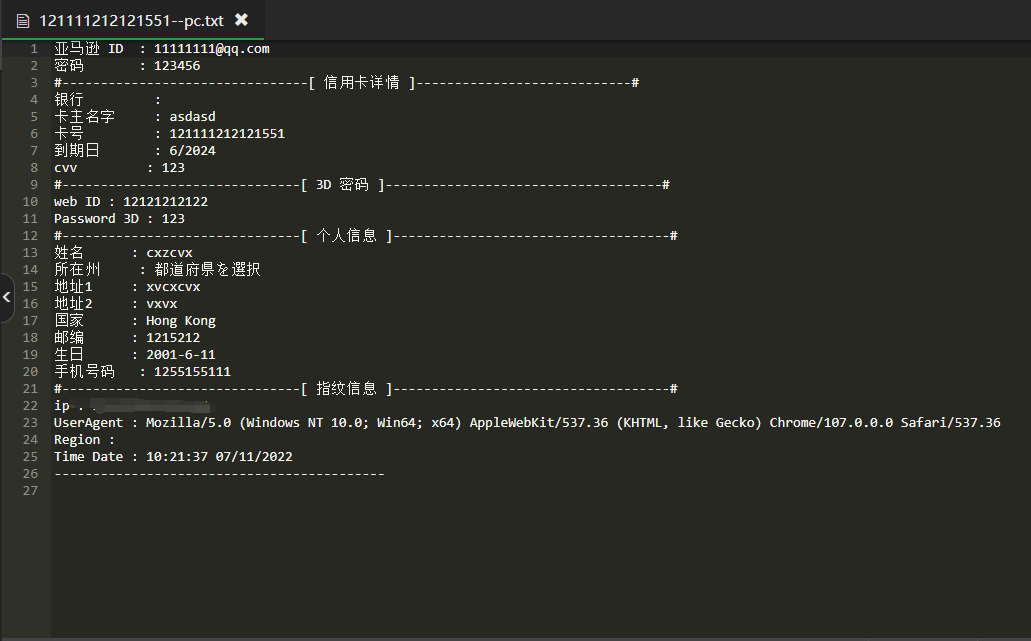The width and height of the screenshot is (1031, 641).
Task: Click the document icon in the file tab
Action: click(x=23, y=20)
